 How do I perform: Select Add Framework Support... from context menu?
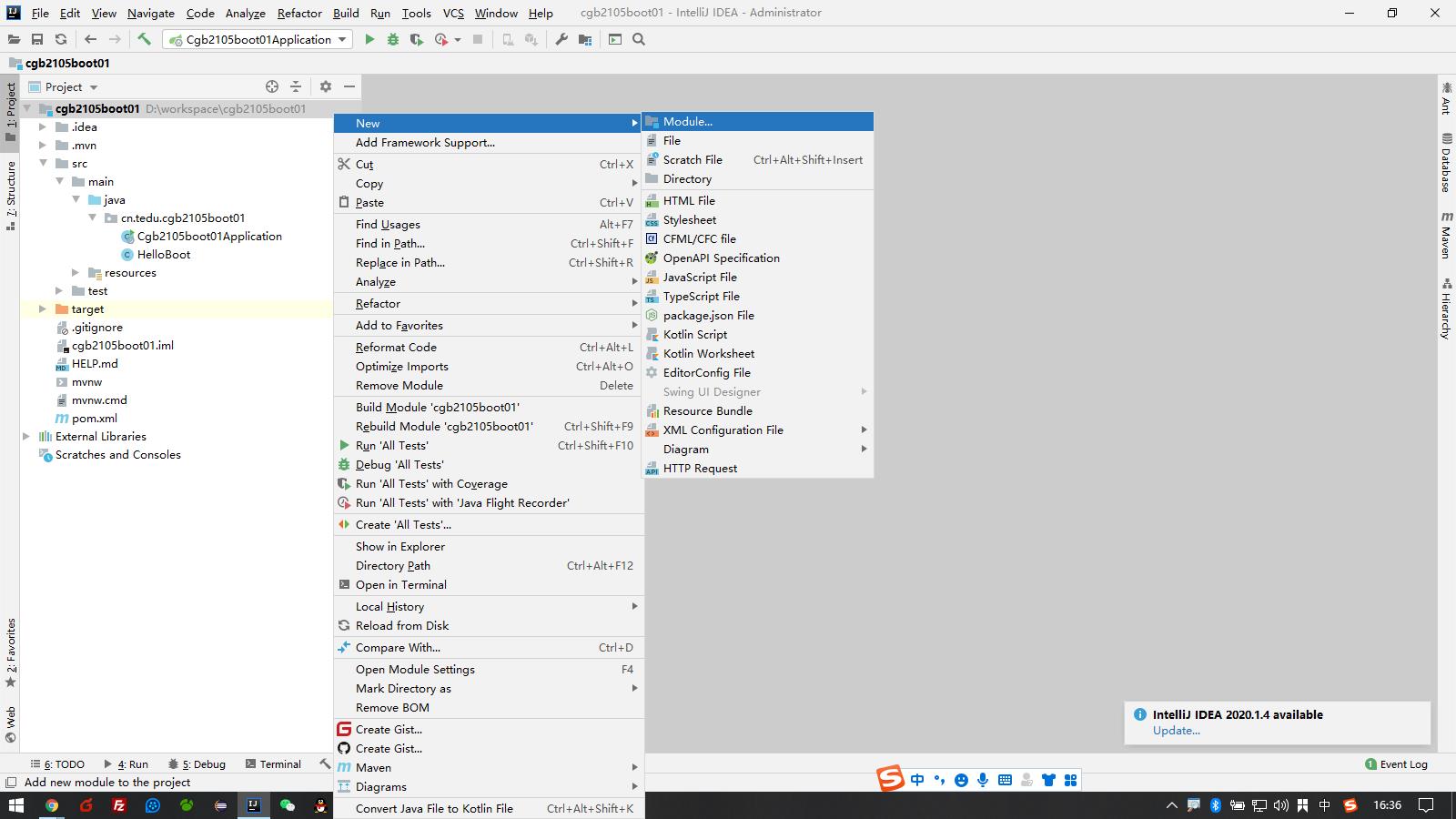(x=488, y=143)
